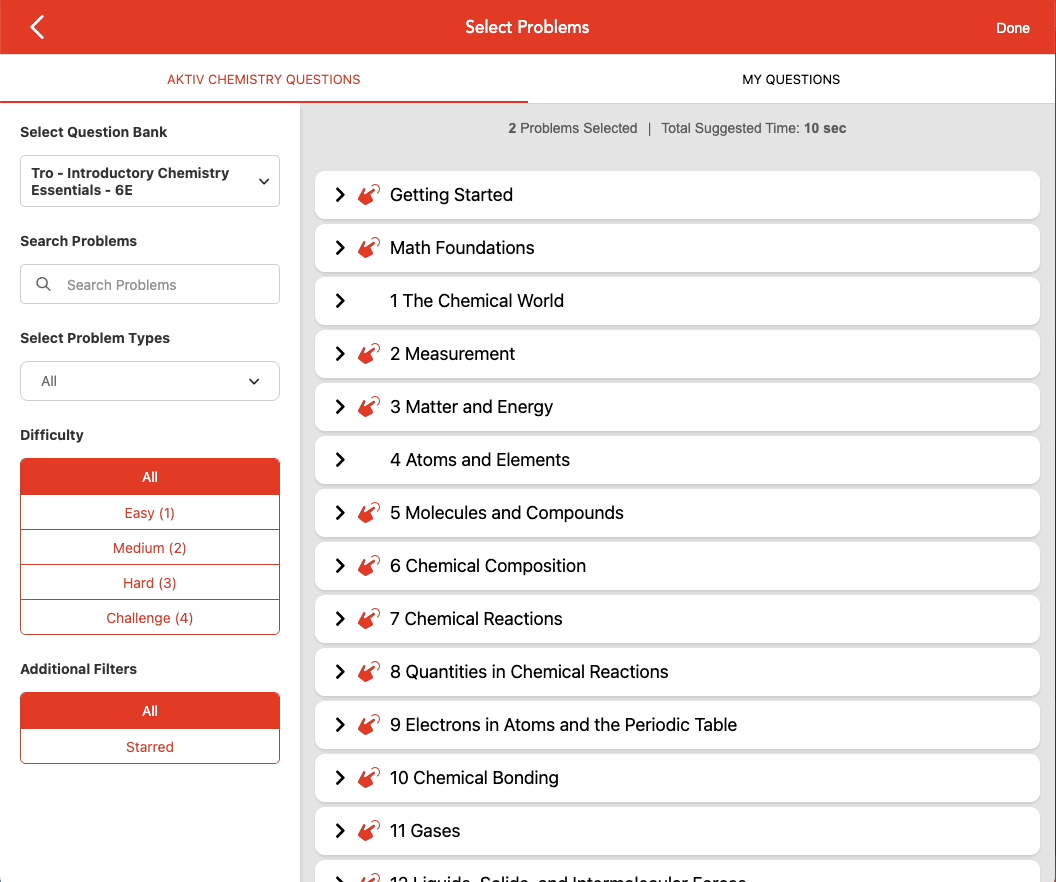This screenshot has height=882, width=1056.
Task: Filter problems by Easy difficulty
Action: (149, 512)
